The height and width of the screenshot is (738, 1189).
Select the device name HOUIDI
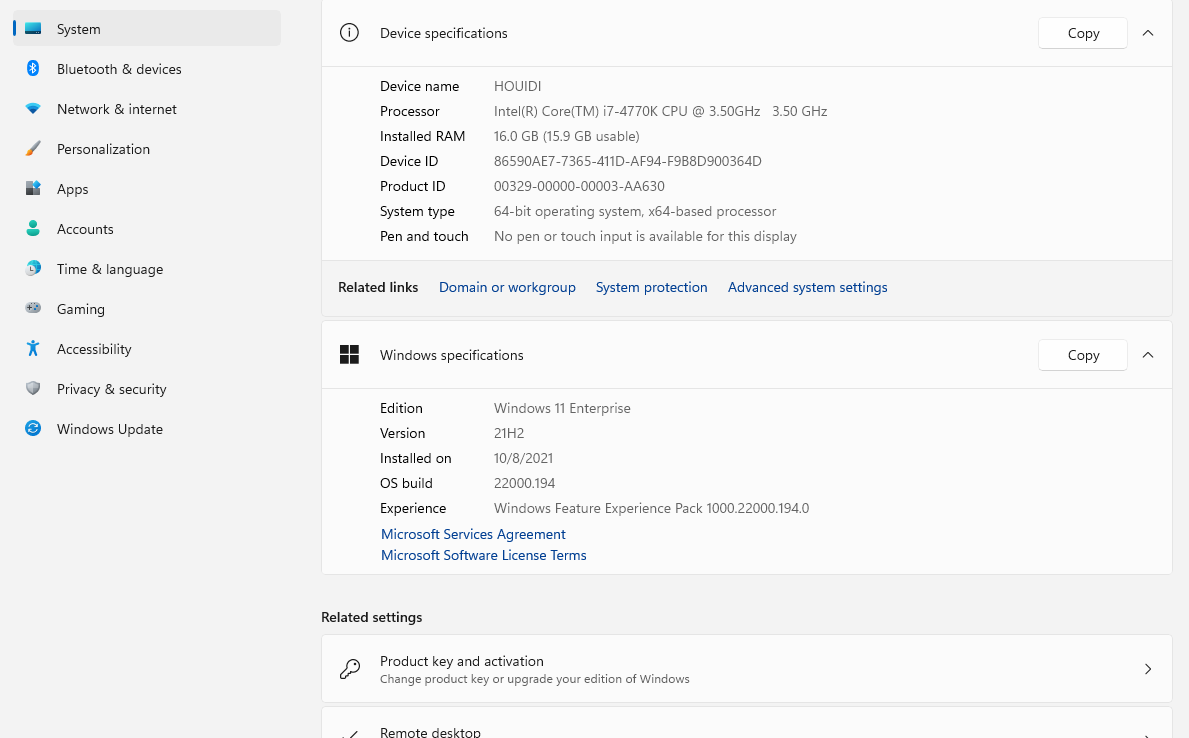click(517, 86)
